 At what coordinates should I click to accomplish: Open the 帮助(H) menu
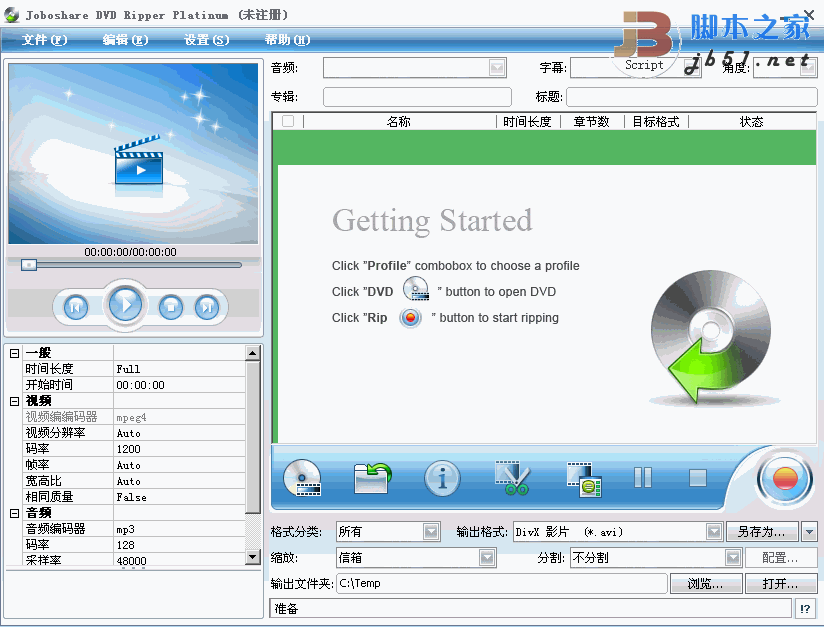pyautogui.click(x=287, y=40)
